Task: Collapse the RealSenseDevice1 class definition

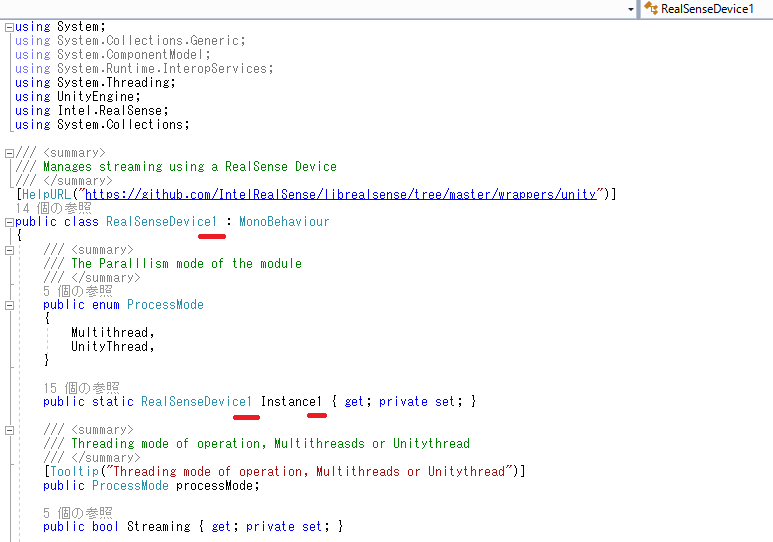Action: coord(9,222)
